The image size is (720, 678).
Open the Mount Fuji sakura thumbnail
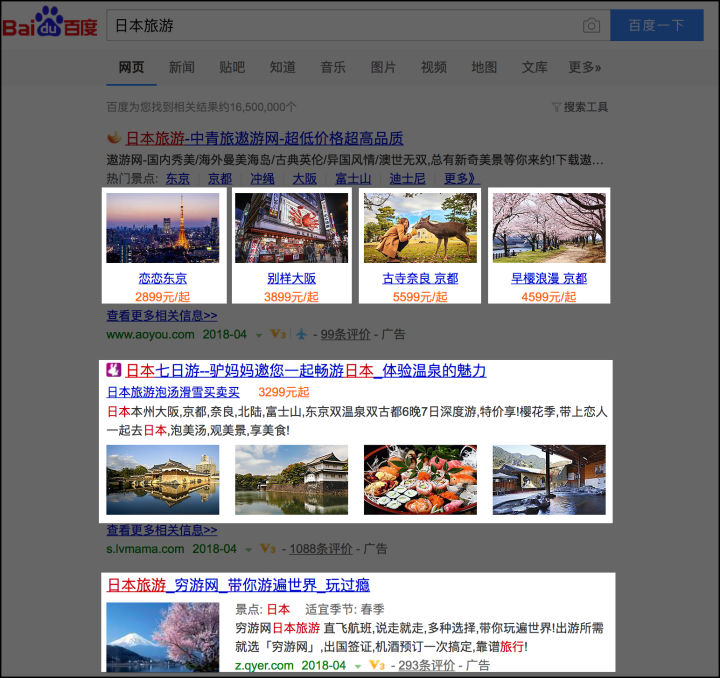click(x=163, y=637)
